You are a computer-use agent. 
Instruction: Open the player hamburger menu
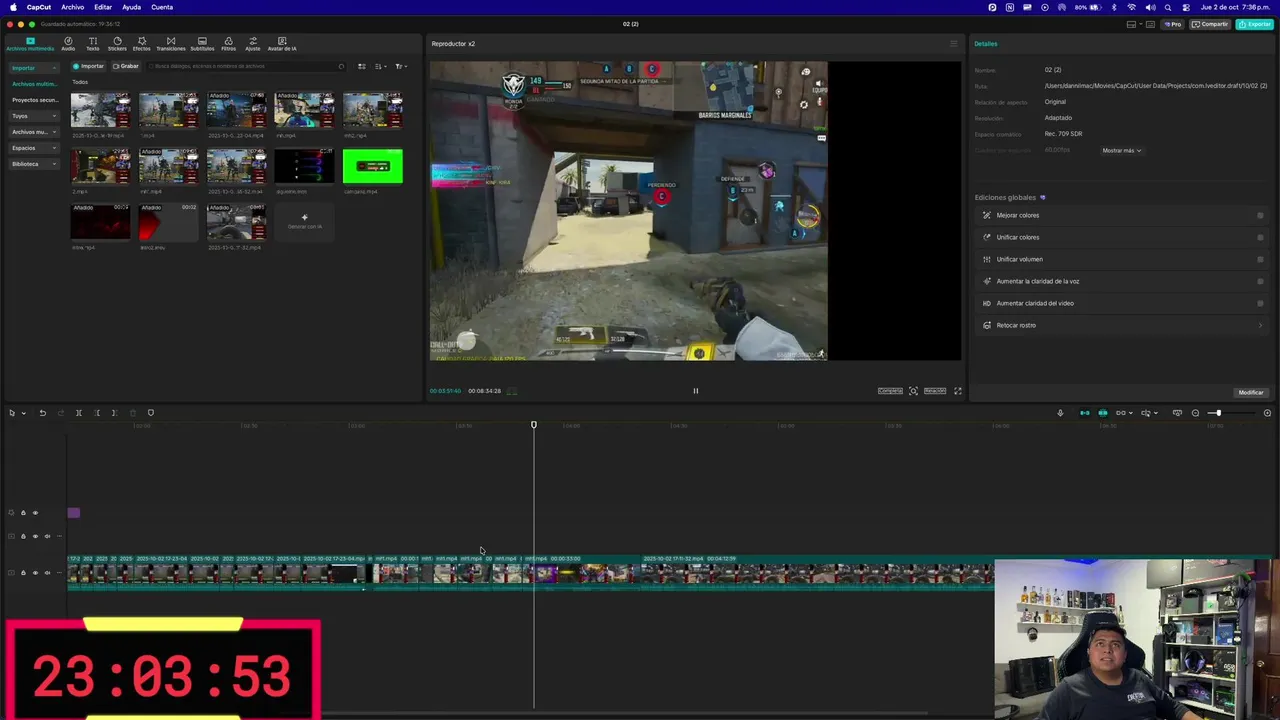tap(953, 44)
